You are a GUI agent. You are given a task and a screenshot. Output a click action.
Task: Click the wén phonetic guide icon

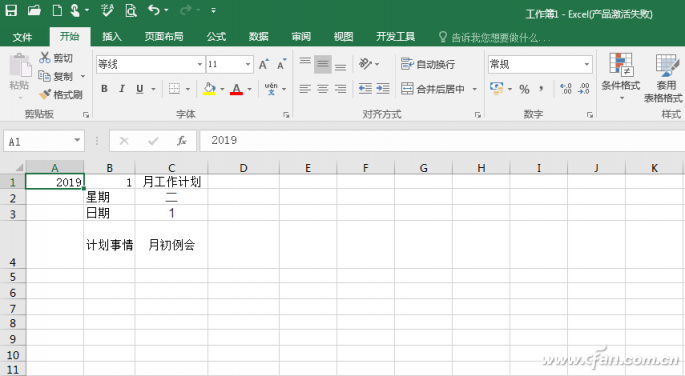click(x=271, y=89)
